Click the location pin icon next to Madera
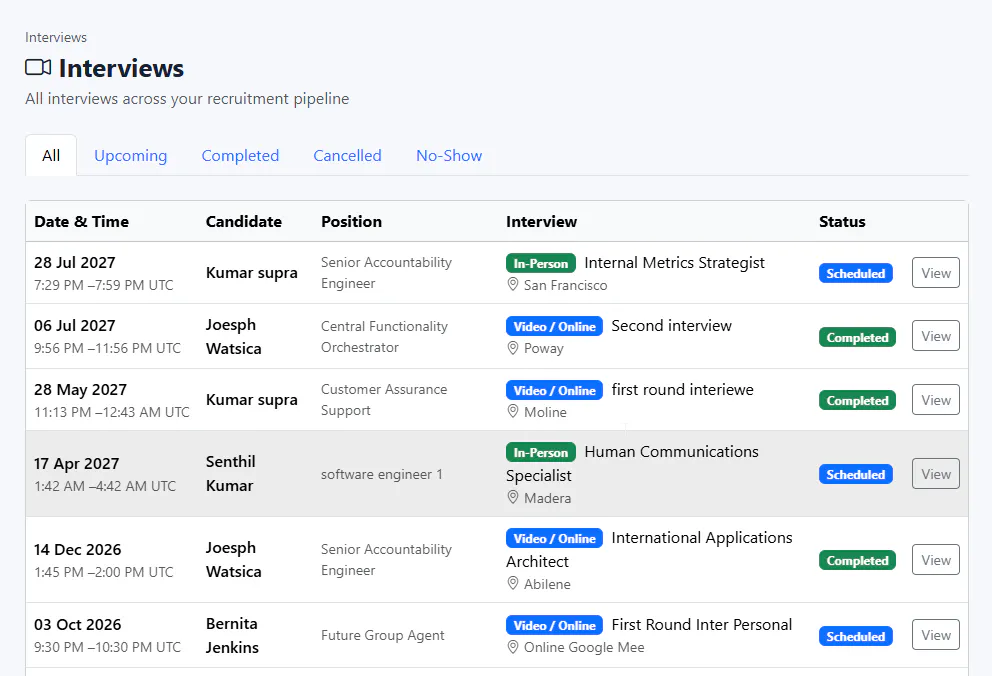992x676 pixels. click(x=513, y=498)
